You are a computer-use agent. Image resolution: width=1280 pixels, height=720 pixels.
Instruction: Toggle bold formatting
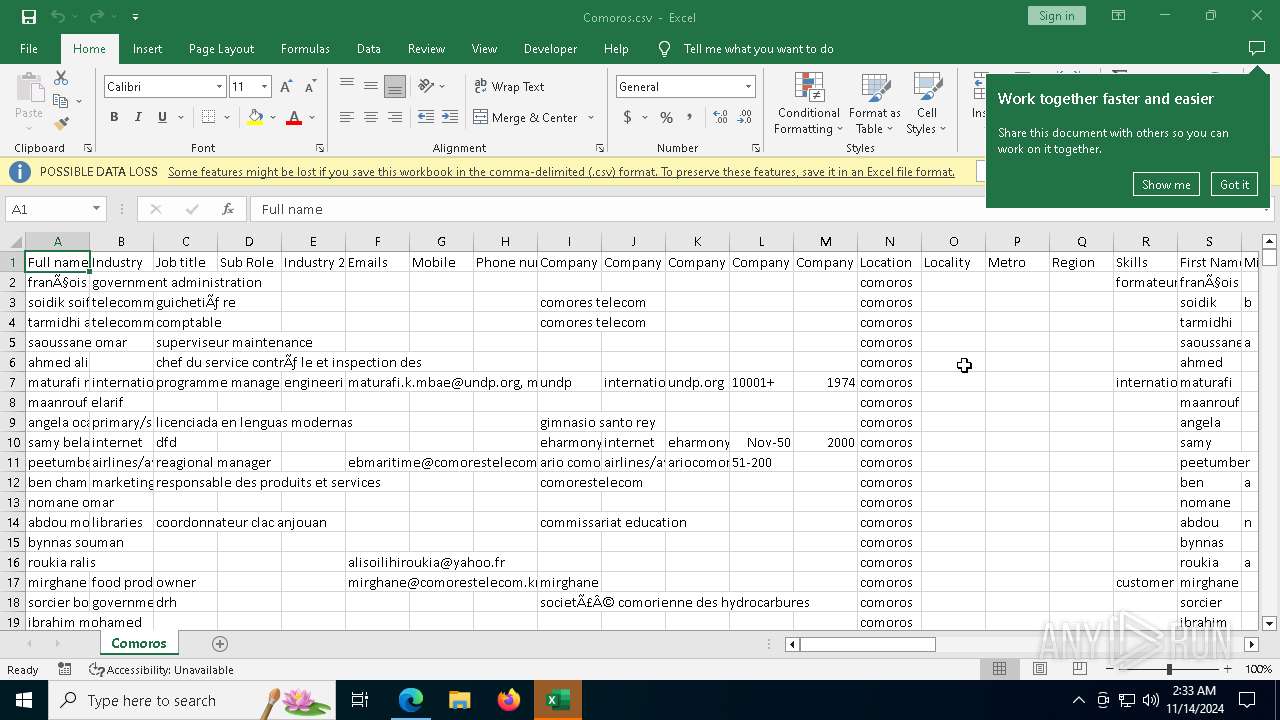[114, 117]
